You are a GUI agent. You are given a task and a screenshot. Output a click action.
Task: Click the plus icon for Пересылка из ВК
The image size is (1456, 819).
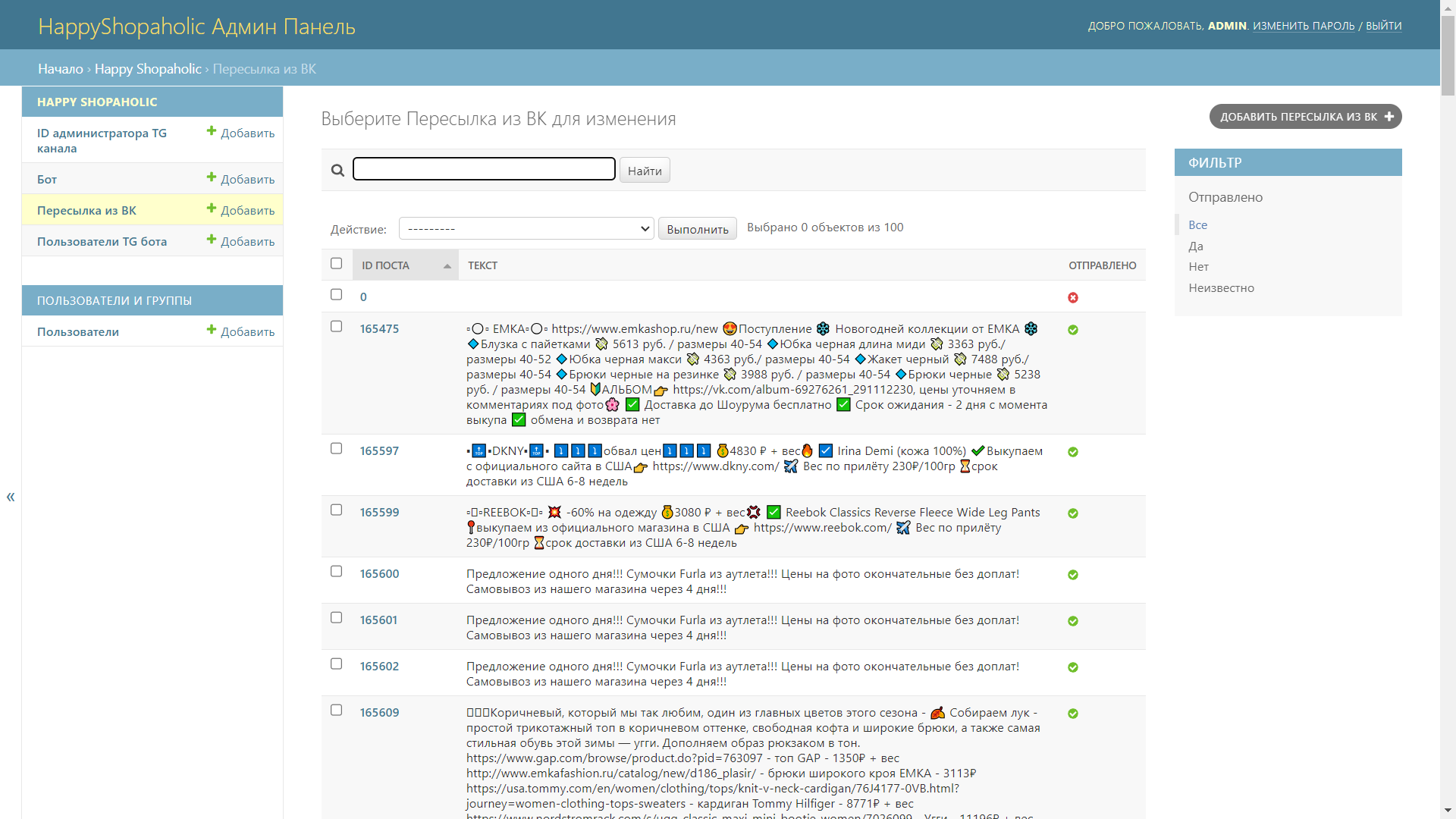point(212,209)
